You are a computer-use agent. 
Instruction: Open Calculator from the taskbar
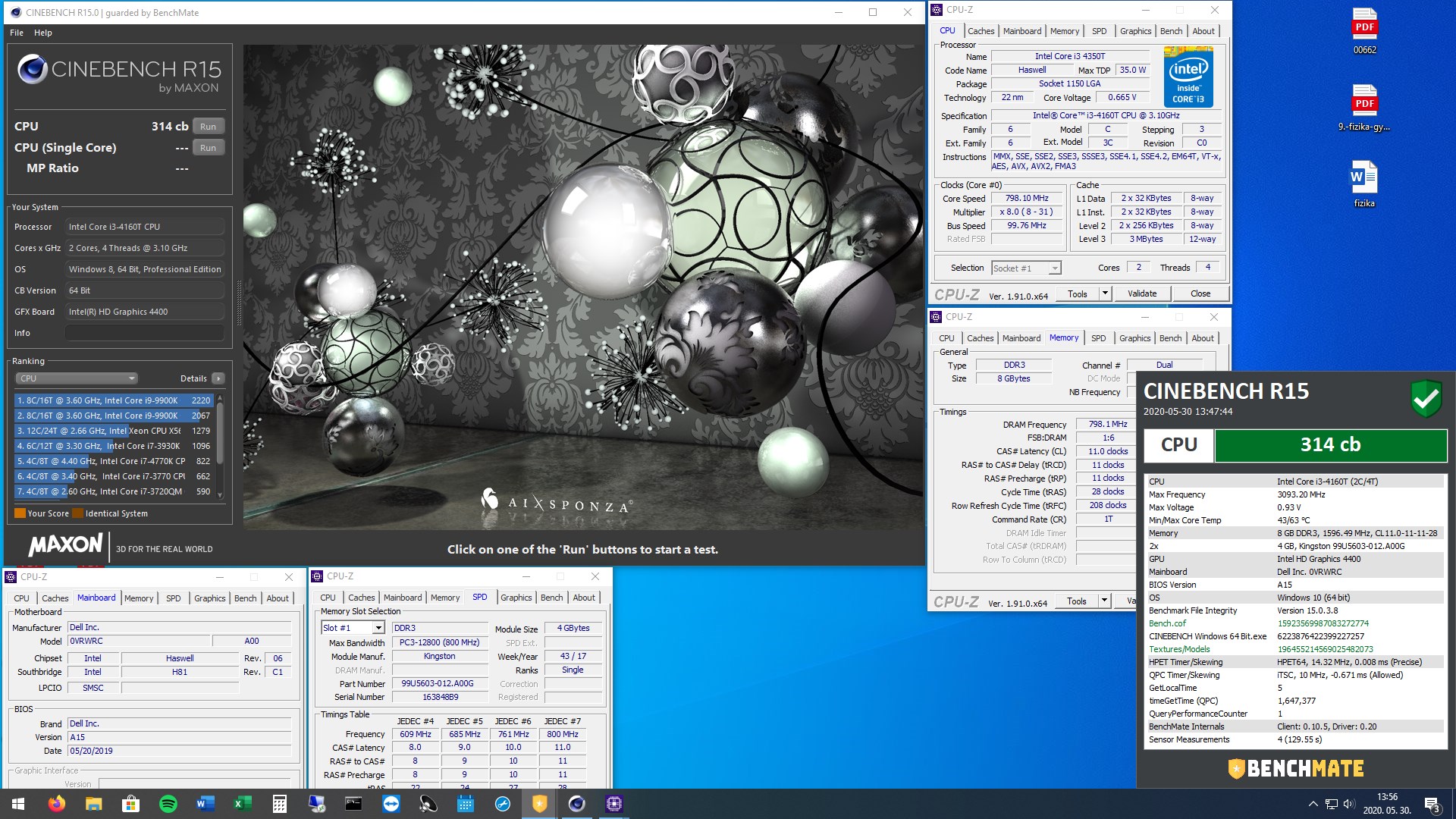click(280, 804)
